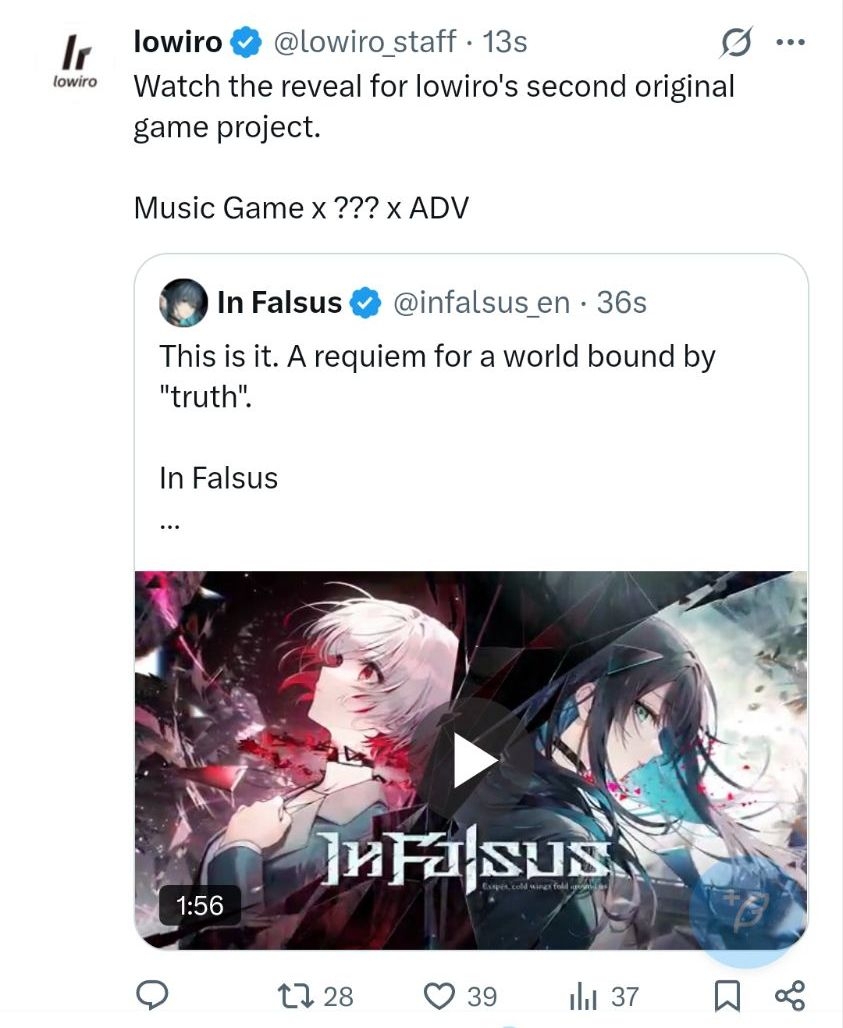Like the post with heart icon

pos(439,996)
